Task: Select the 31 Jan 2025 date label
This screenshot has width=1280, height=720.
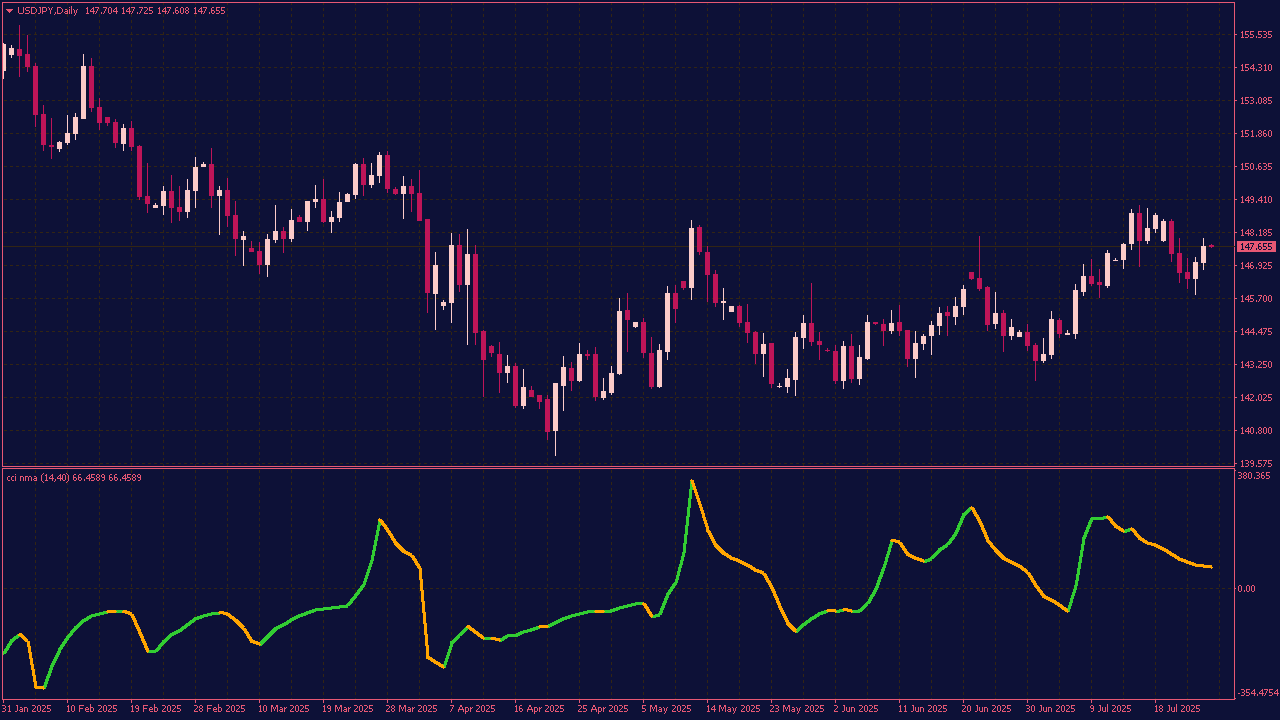Action: point(27,709)
